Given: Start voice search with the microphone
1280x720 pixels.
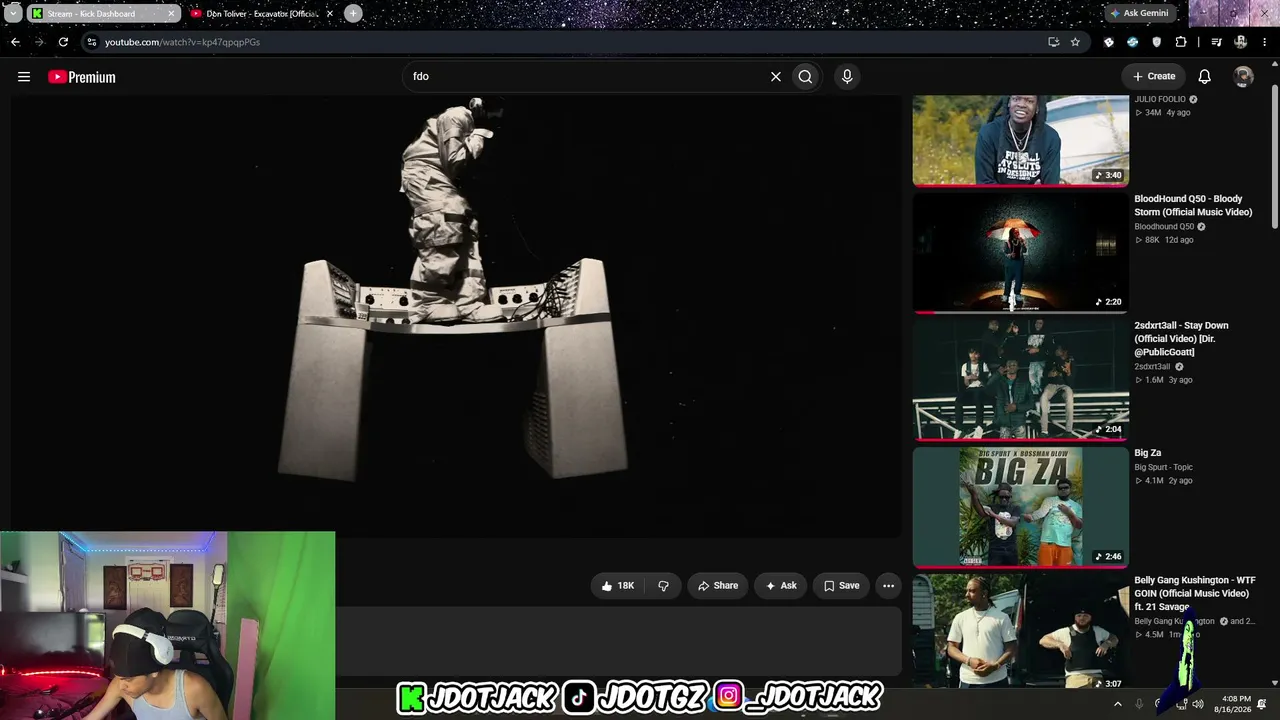Looking at the screenshot, I should (x=847, y=76).
